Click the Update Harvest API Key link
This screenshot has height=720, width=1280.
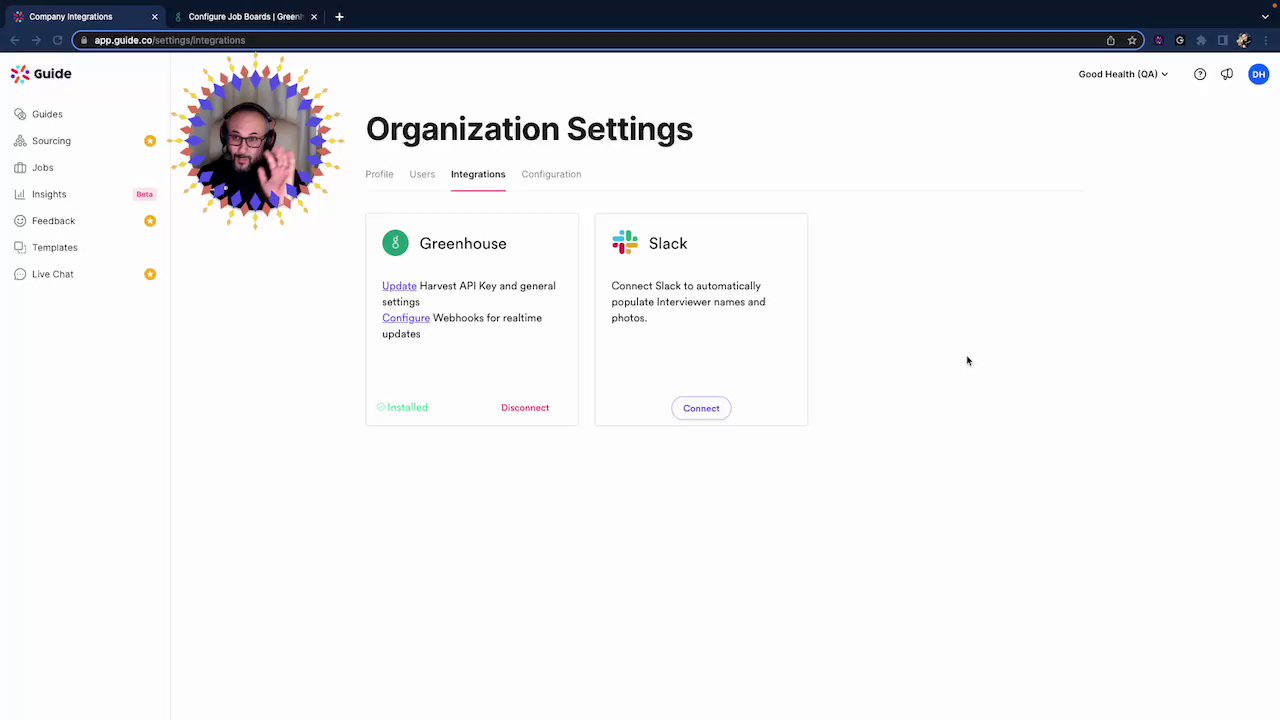(399, 286)
